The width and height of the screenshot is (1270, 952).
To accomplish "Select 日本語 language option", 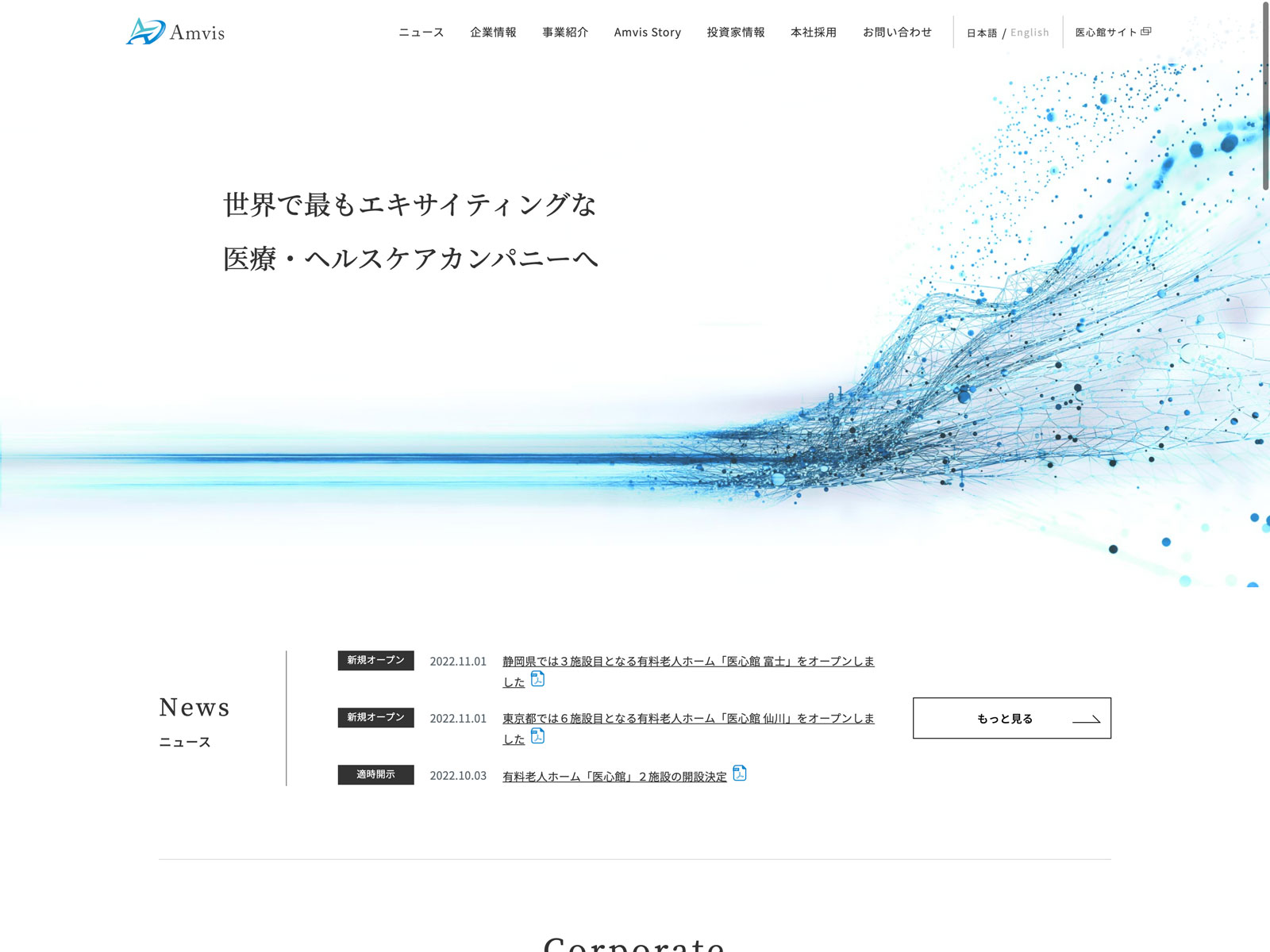I will coord(981,33).
